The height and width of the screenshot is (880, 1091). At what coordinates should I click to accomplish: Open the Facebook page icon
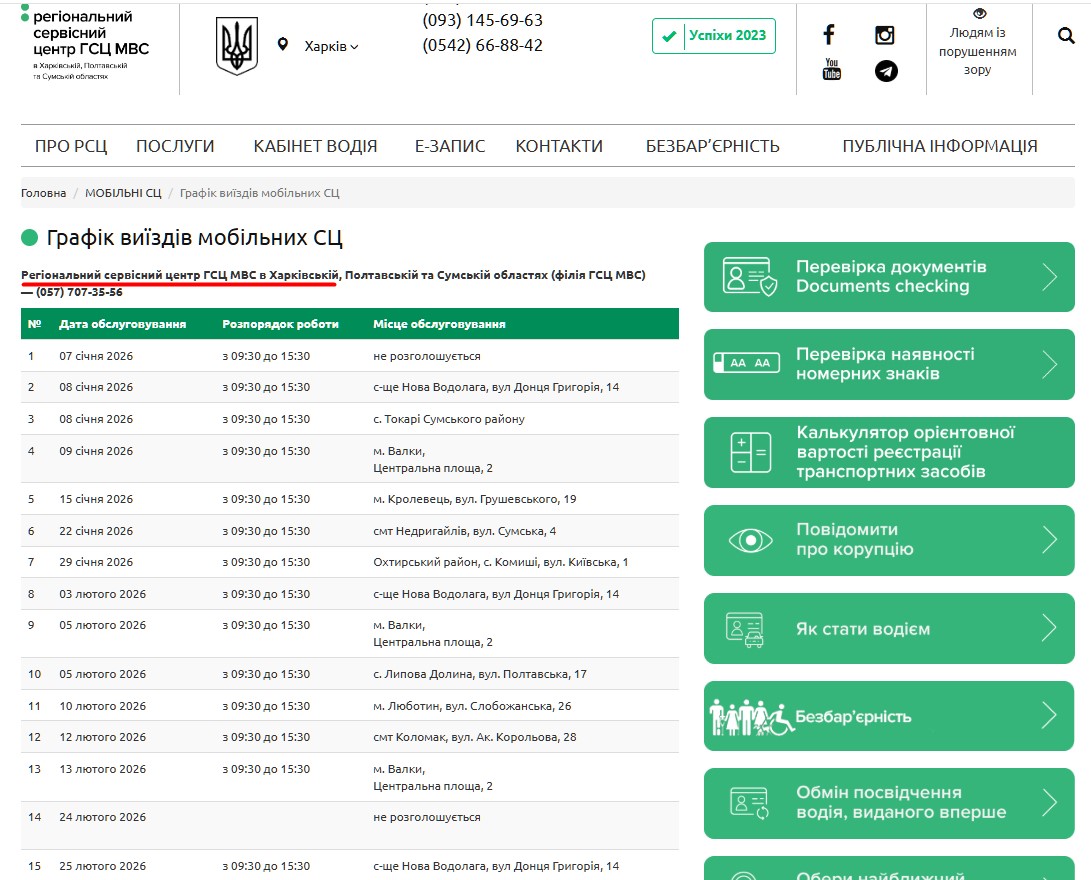829,34
